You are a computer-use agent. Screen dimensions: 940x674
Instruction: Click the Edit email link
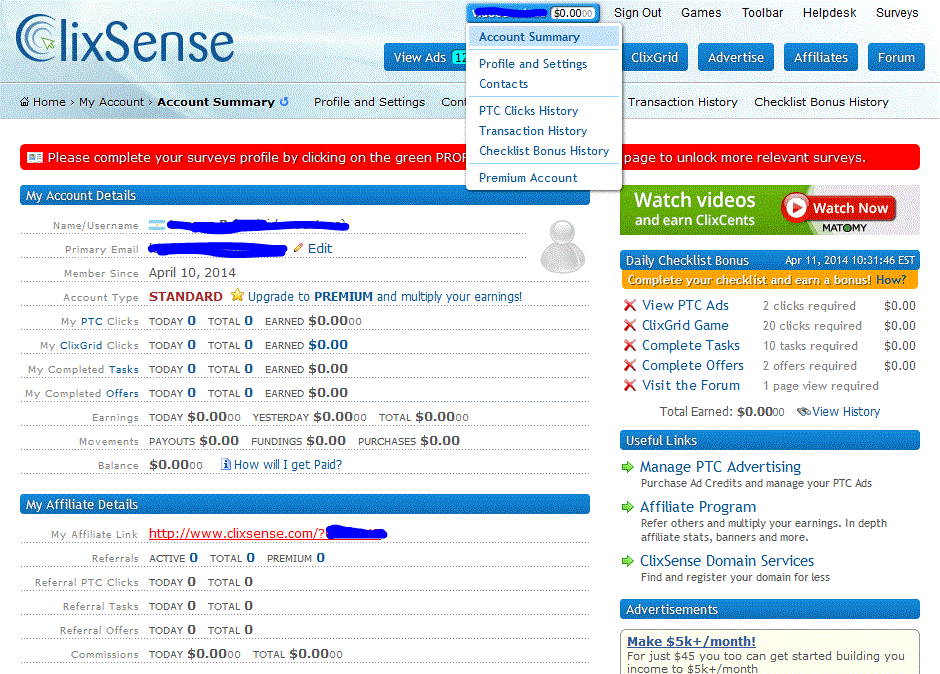click(320, 248)
